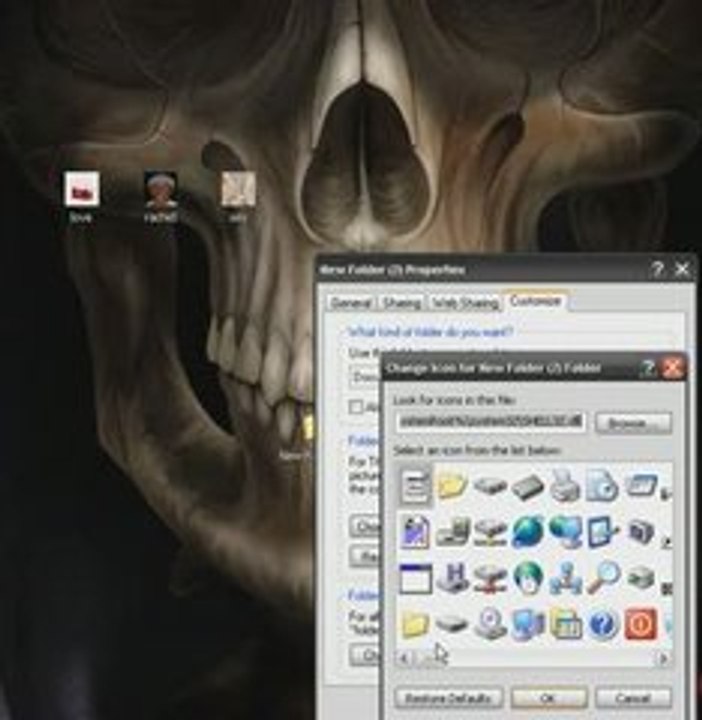Click the Browse button

pos(633,422)
